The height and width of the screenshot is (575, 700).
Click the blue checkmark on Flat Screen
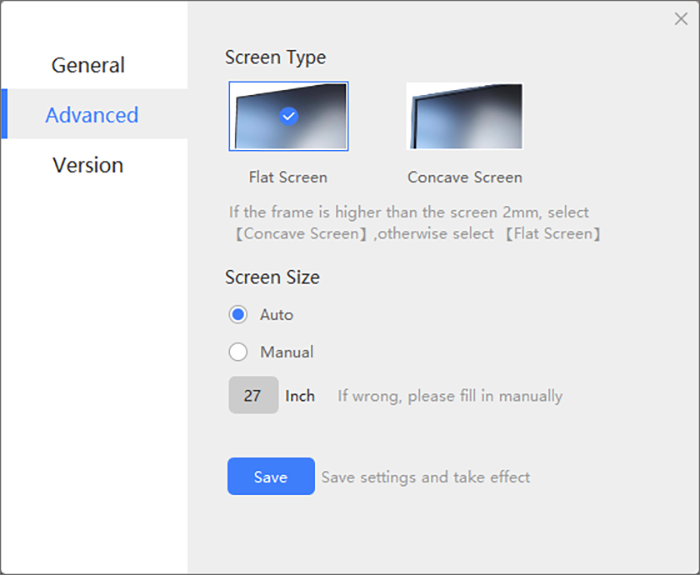(x=289, y=116)
